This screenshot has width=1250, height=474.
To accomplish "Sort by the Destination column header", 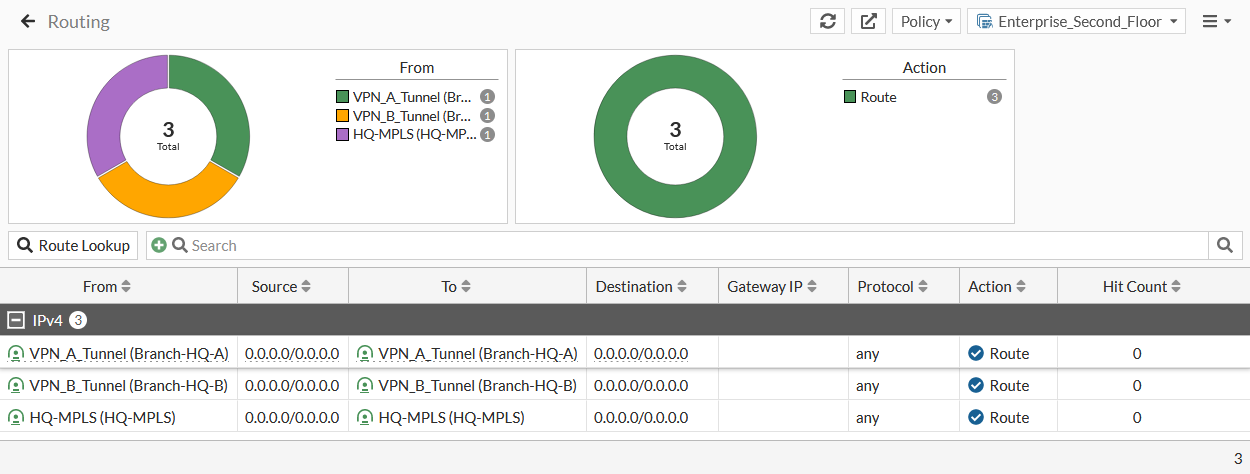I will [641, 286].
